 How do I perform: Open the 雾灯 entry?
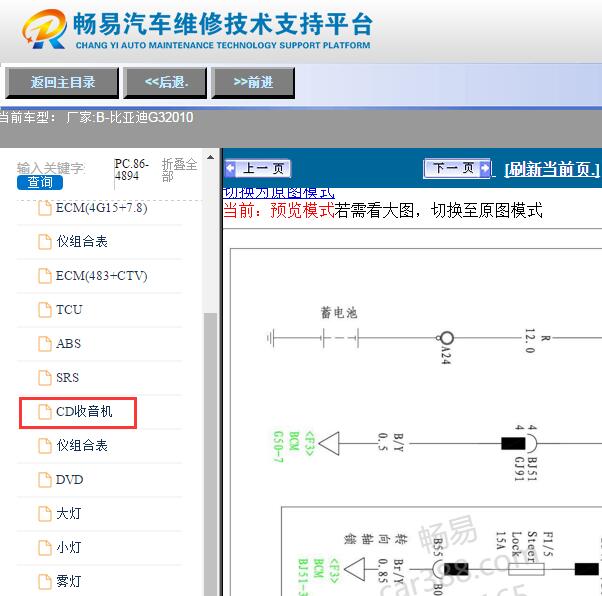point(68,581)
